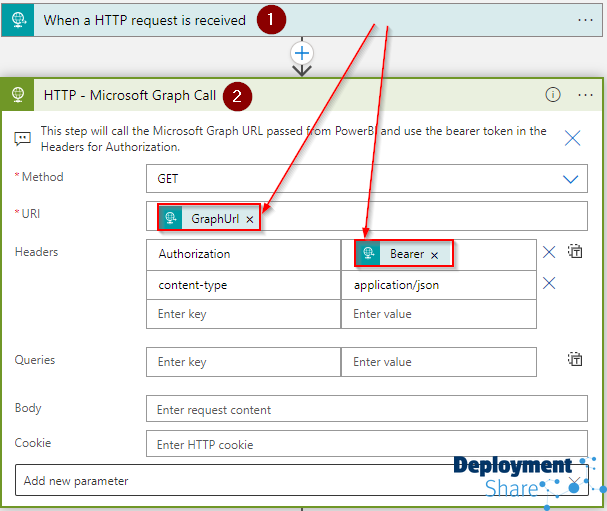Click the empty Headers Enter value field
Viewport: 607px width, 511px height.
click(x=439, y=314)
